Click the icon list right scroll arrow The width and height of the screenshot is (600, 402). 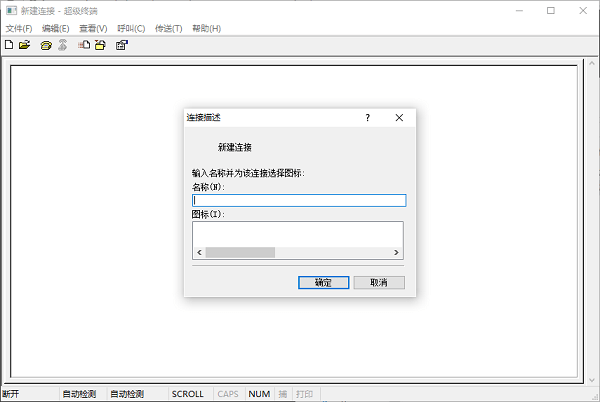pos(396,252)
